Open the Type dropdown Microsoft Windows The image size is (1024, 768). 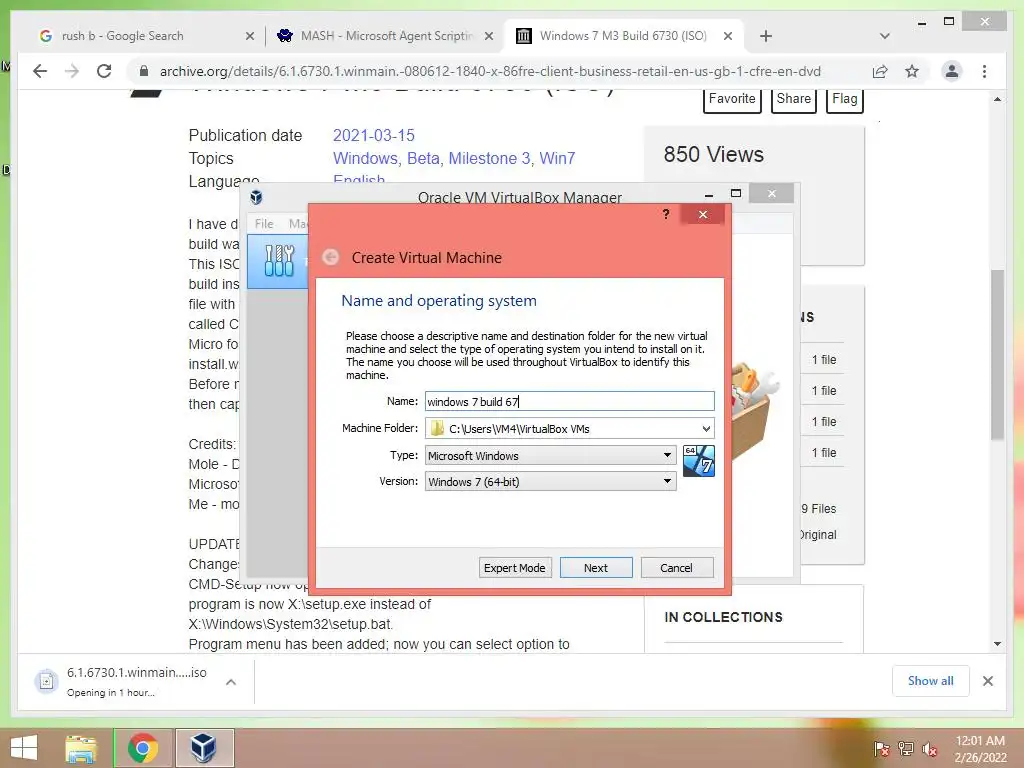(551, 455)
